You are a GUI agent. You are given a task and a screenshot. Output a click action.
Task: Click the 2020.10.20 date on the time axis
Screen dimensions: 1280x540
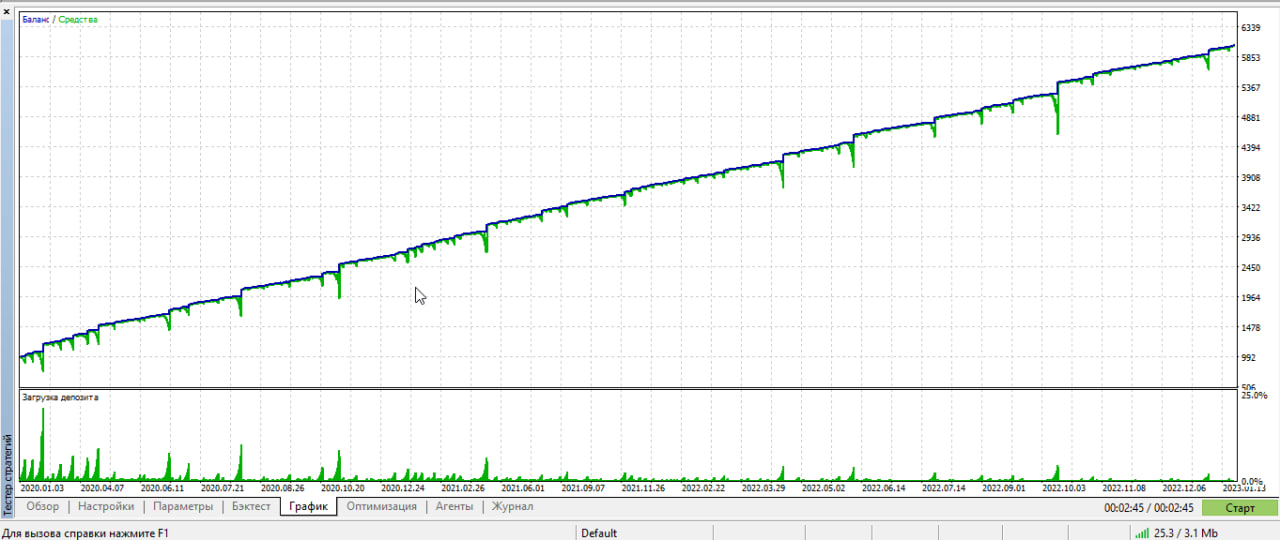coord(342,489)
